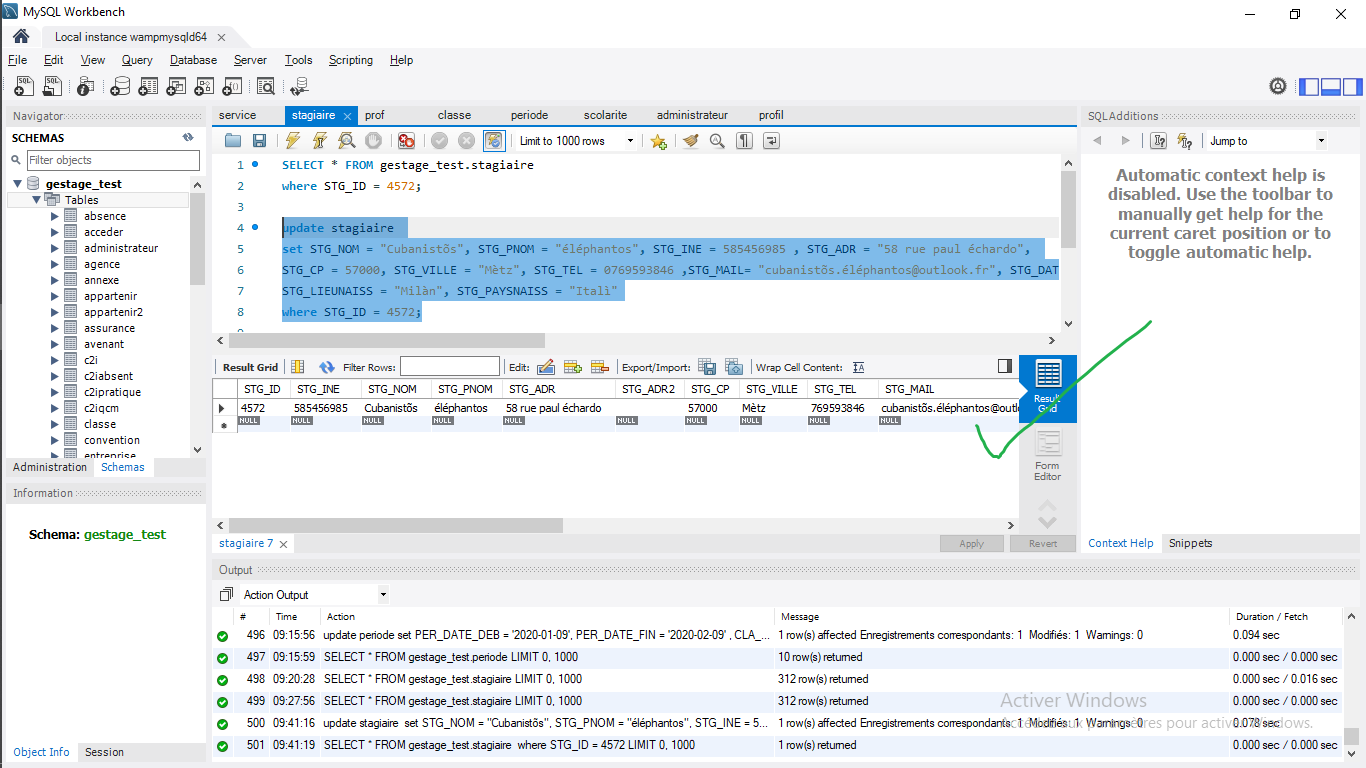
Task: Execute the SQL script with lightning bolt icon
Action: tap(293, 141)
